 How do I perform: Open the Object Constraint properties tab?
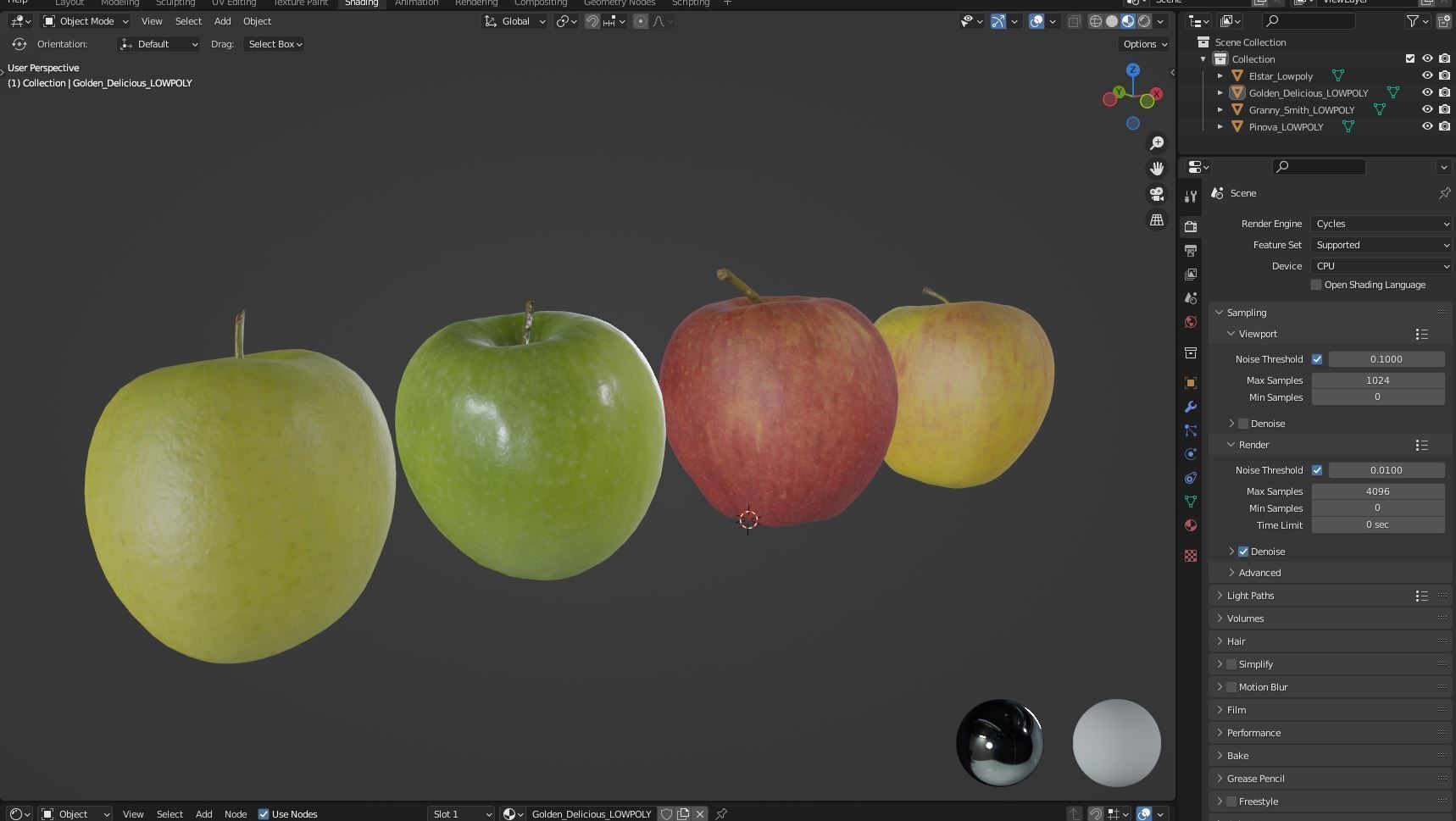(1191, 477)
